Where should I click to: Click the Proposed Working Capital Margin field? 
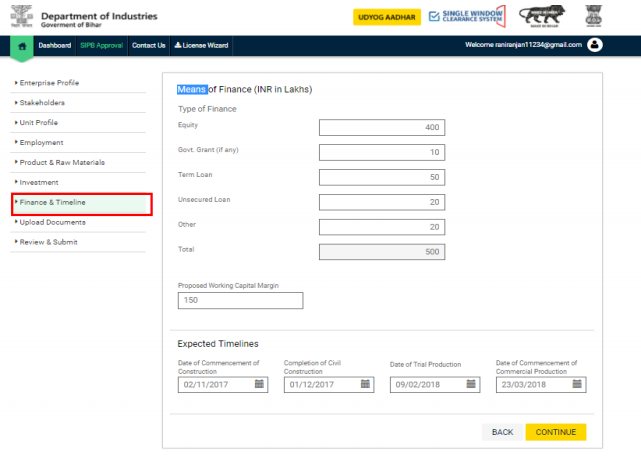240,301
